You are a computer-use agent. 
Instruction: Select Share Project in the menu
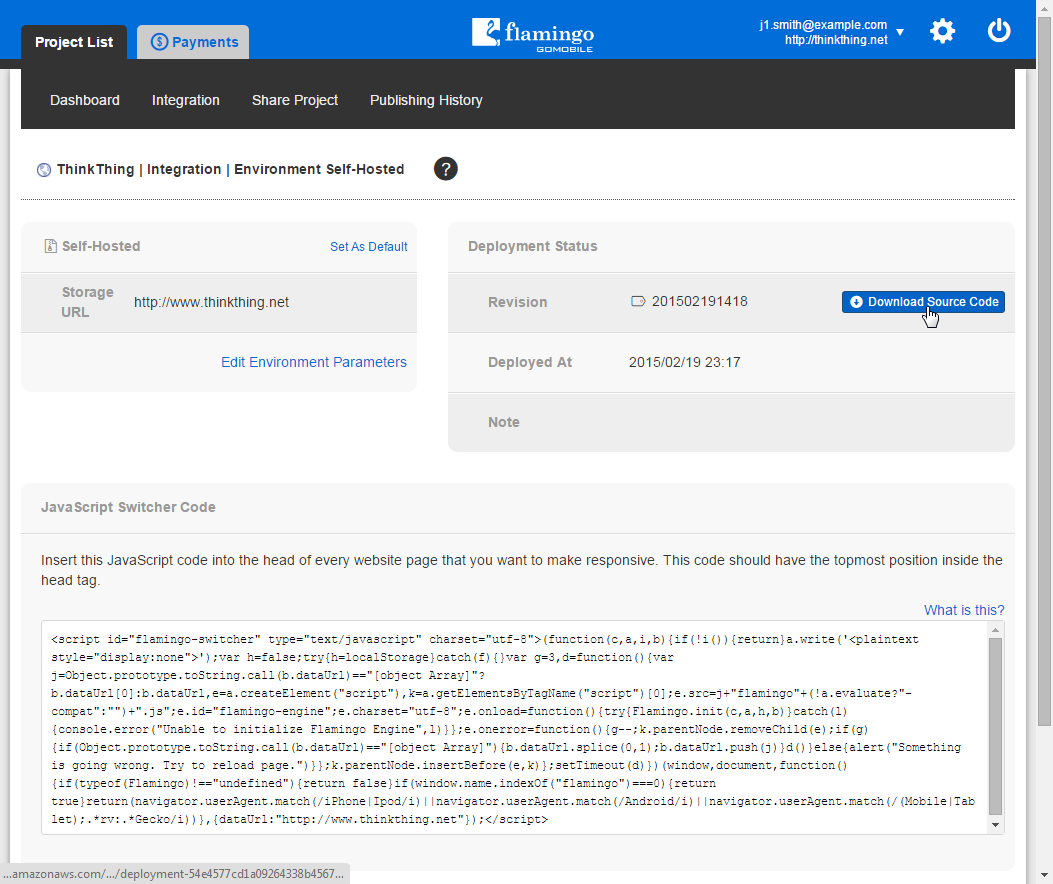[295, 100]
